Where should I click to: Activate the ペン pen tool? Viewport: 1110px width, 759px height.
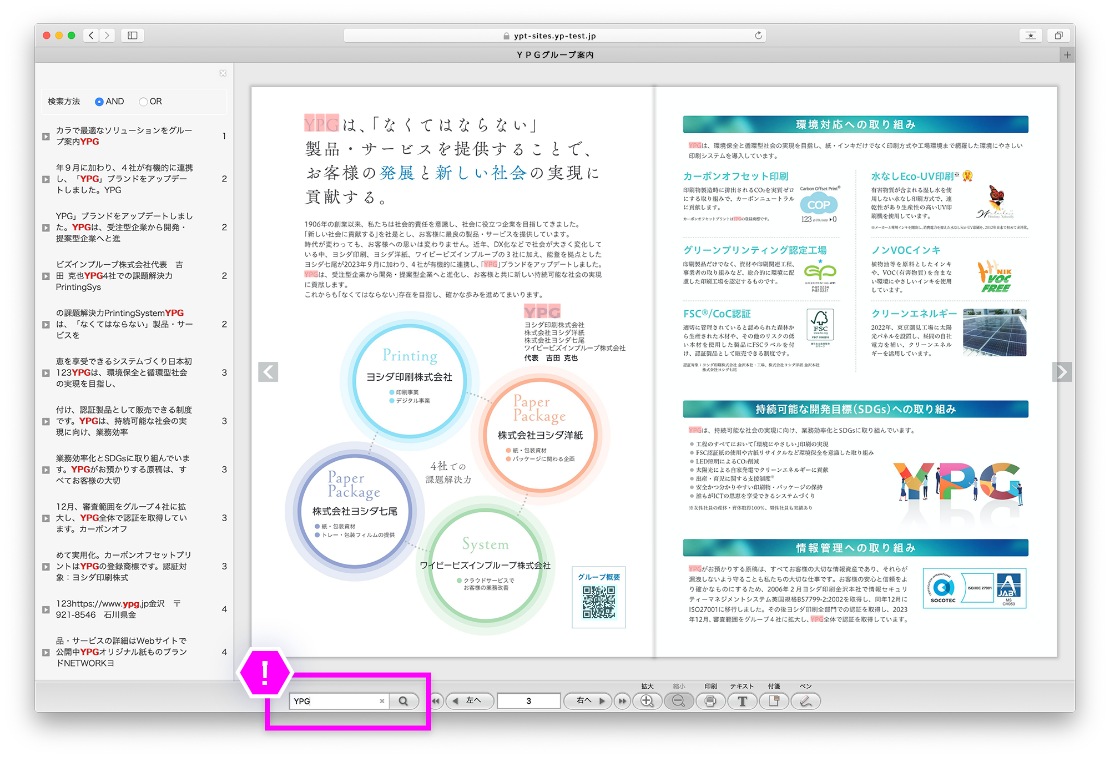coord(806,701)
